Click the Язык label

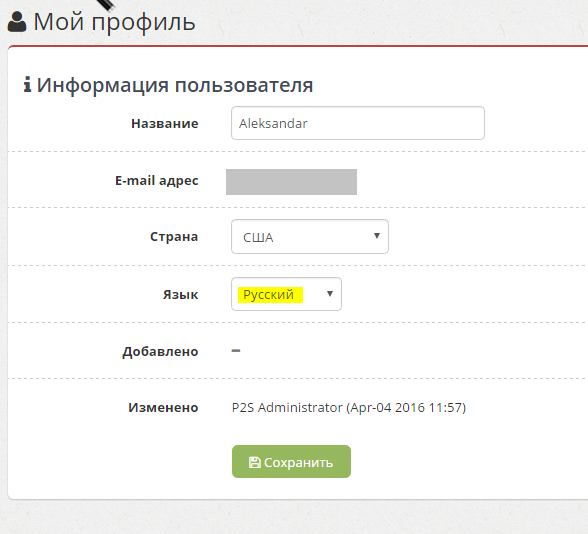[x=180, y=294]
